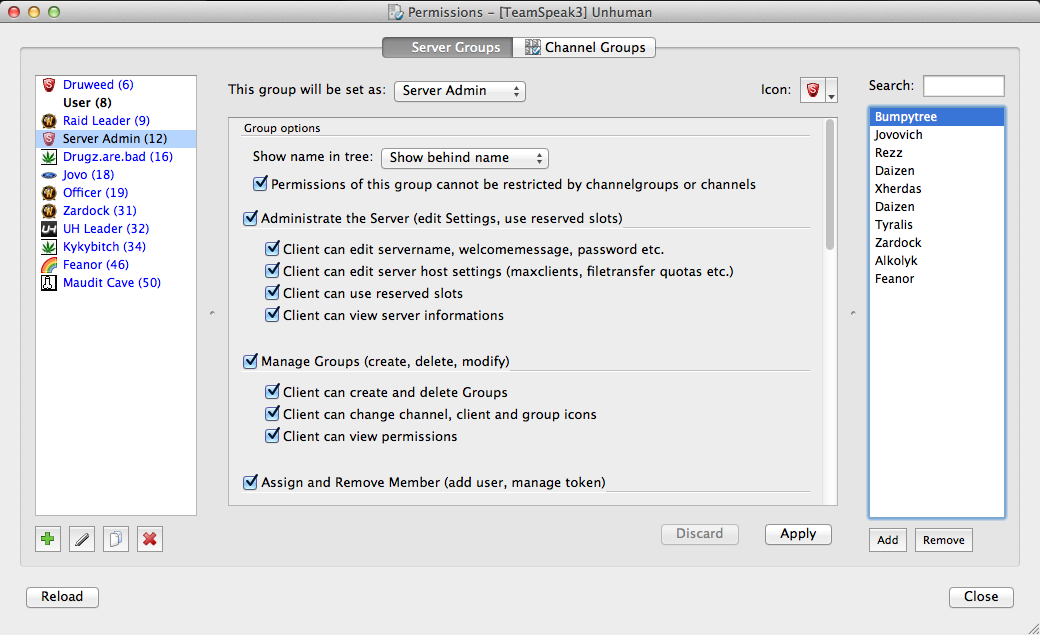This screenshot has height=635, width=1040.
Task: Select Alkolyk in member list
Action: [x=937, y=261]
